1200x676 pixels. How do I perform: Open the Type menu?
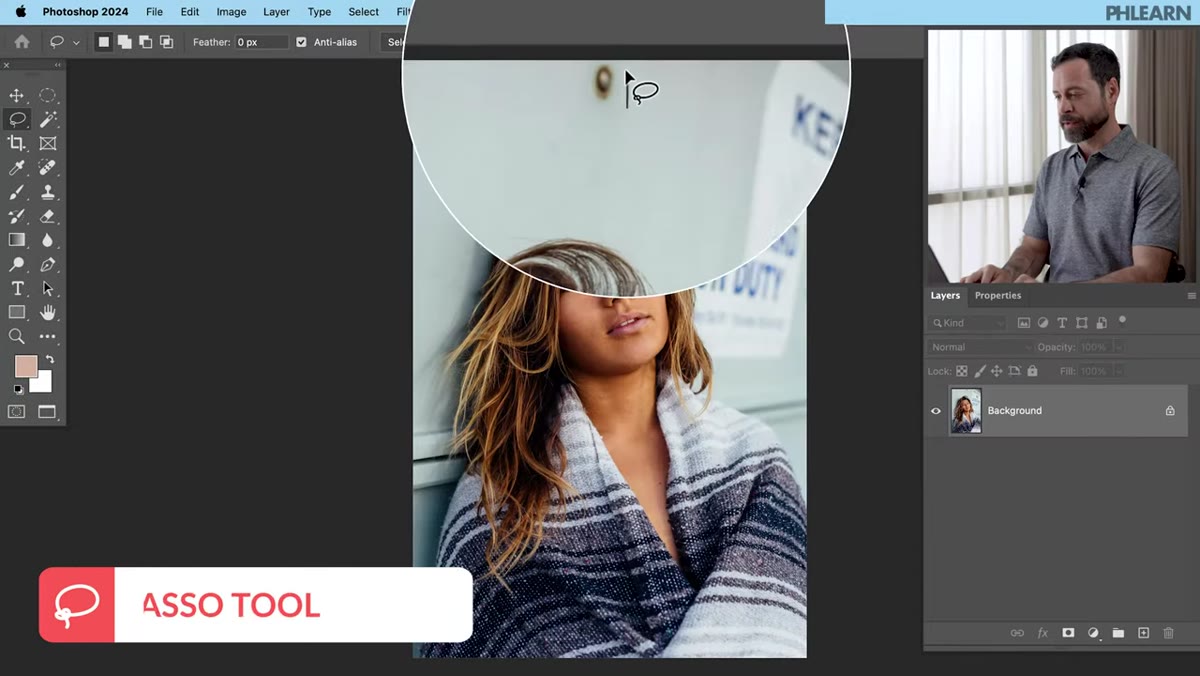tap(319, 12)
